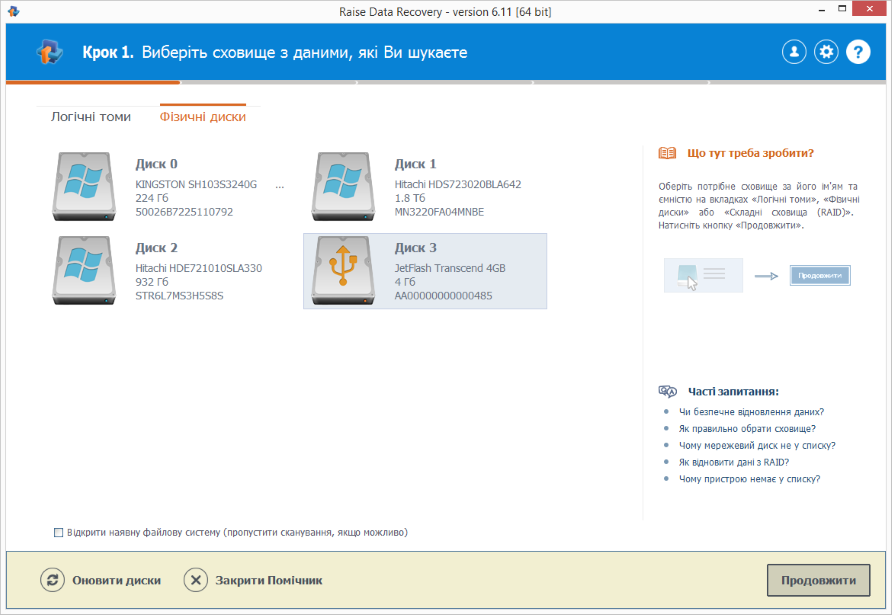Click the Диск 3 title text
This screenshot has width=892, height=615.
pyautogui.click(x=415, y=248)
